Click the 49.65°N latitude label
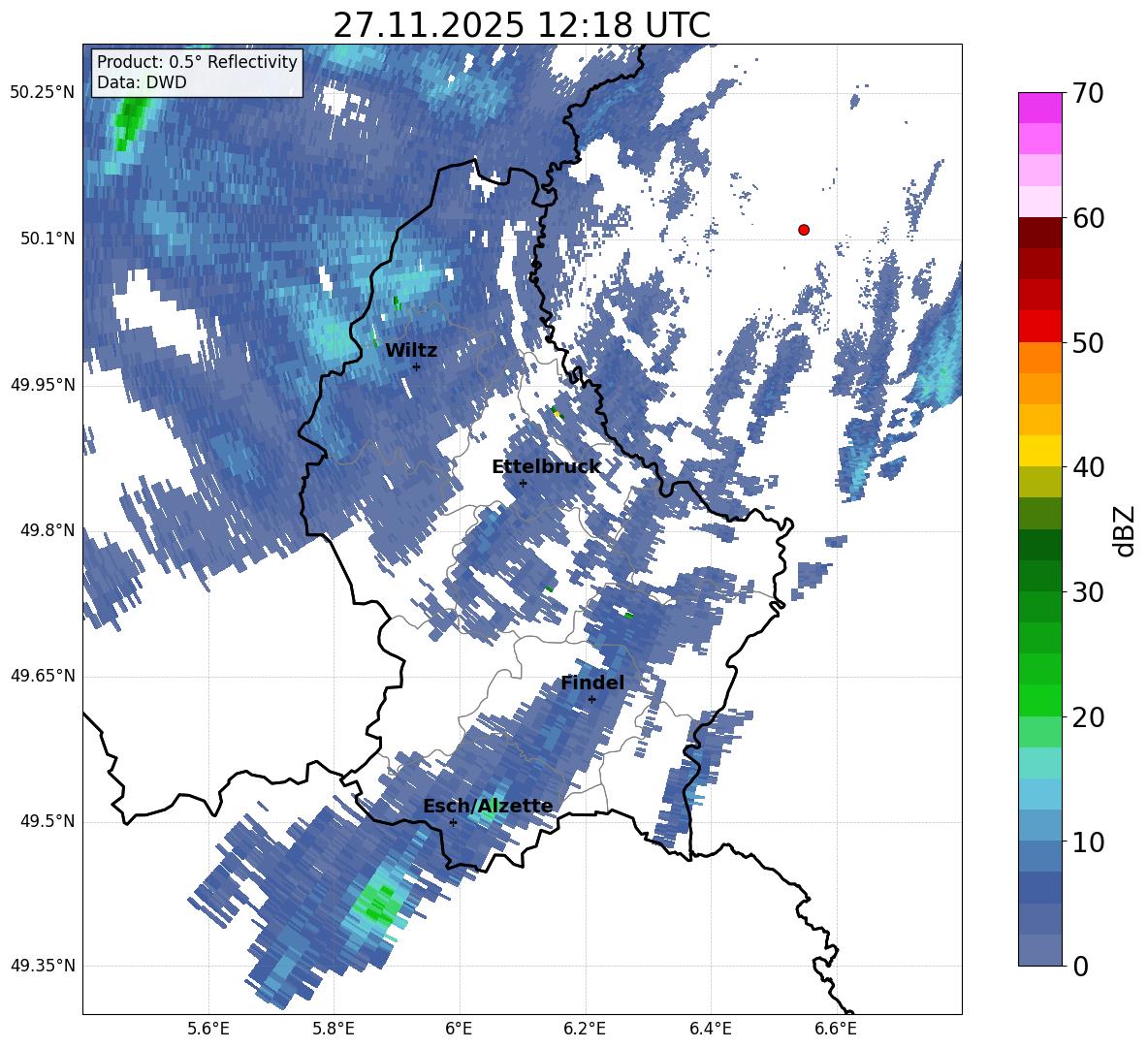Image resolution: width=1148 pixels, height=1048 pixels. 44,676
